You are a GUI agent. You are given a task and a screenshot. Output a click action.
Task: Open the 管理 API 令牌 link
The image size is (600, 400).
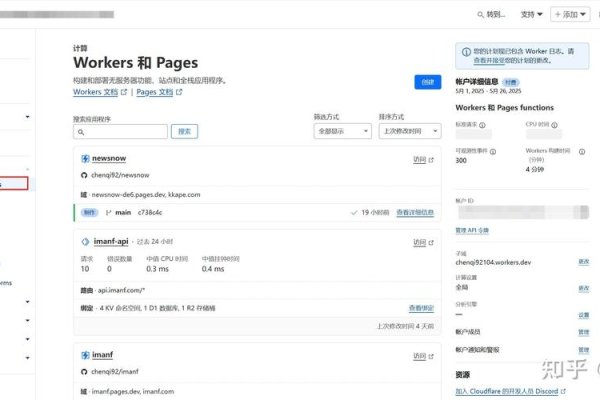472,230
